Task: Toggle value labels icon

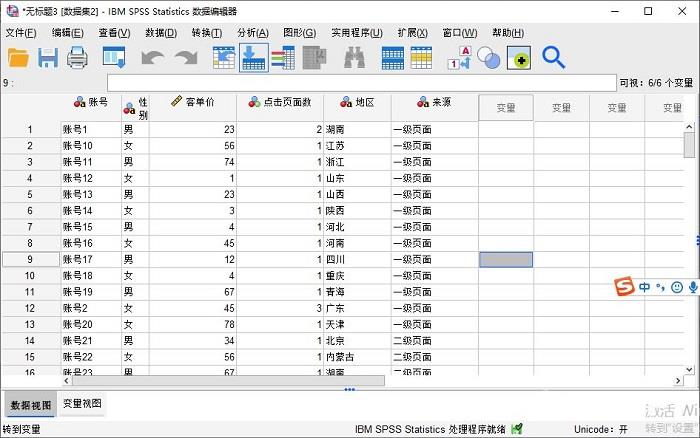Action: click(460, 58)
